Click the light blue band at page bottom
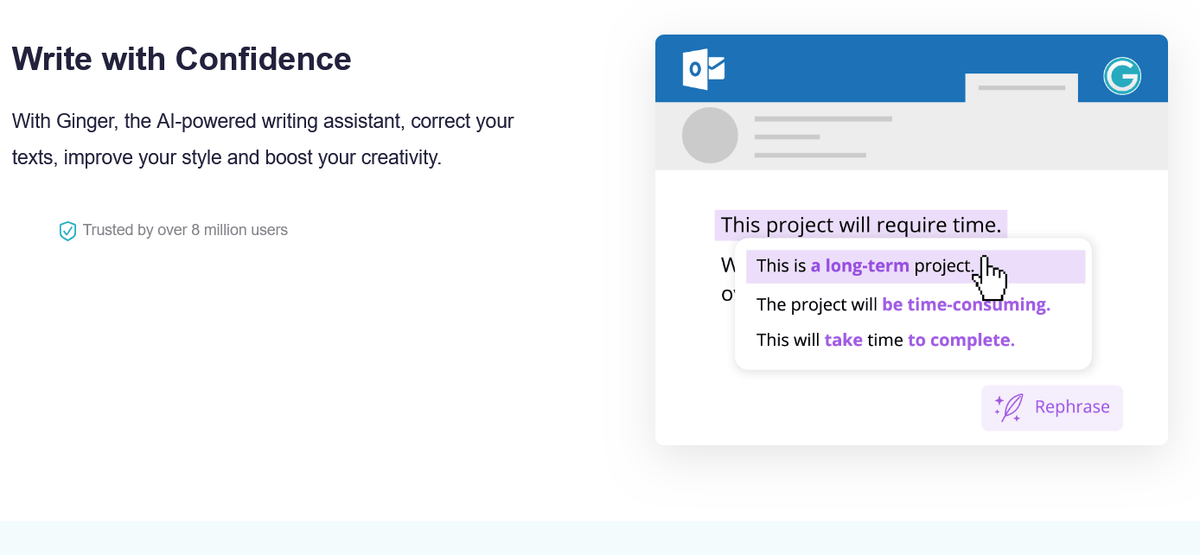1200x555 pixels. 600,538
